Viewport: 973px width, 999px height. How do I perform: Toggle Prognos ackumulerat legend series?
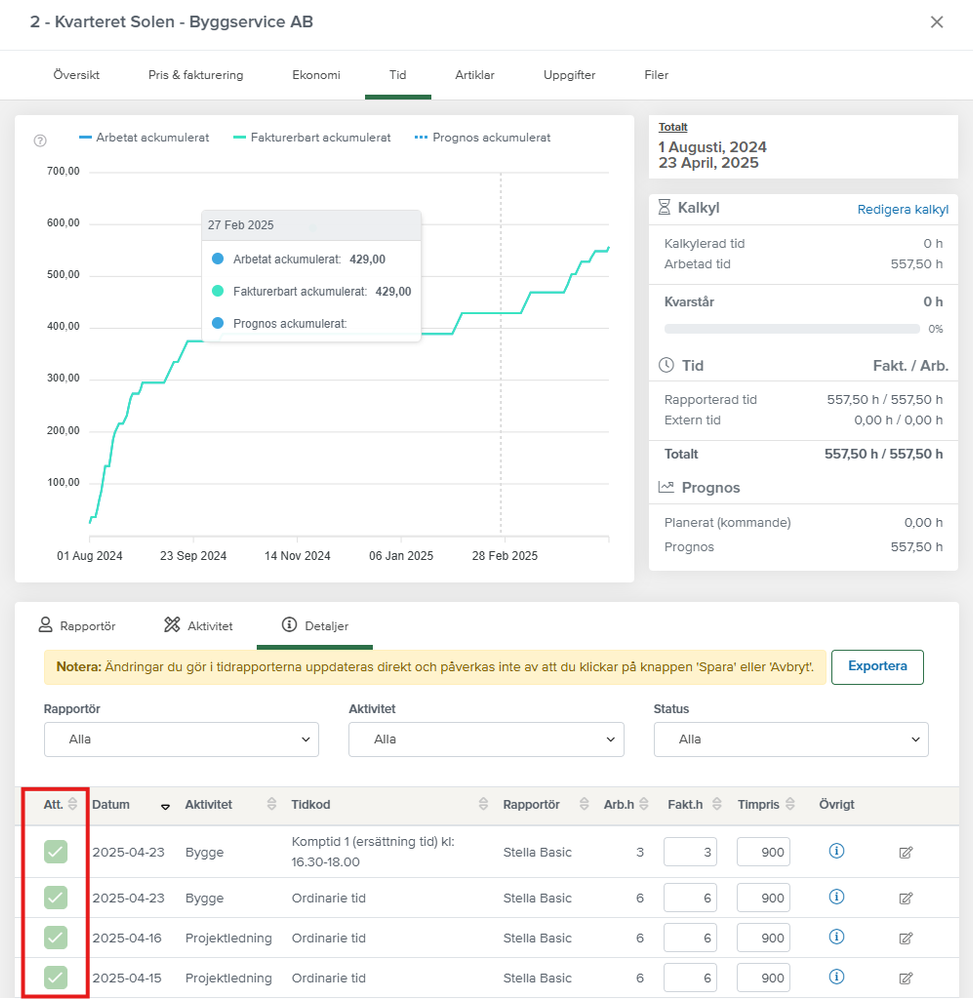[482, 138]
